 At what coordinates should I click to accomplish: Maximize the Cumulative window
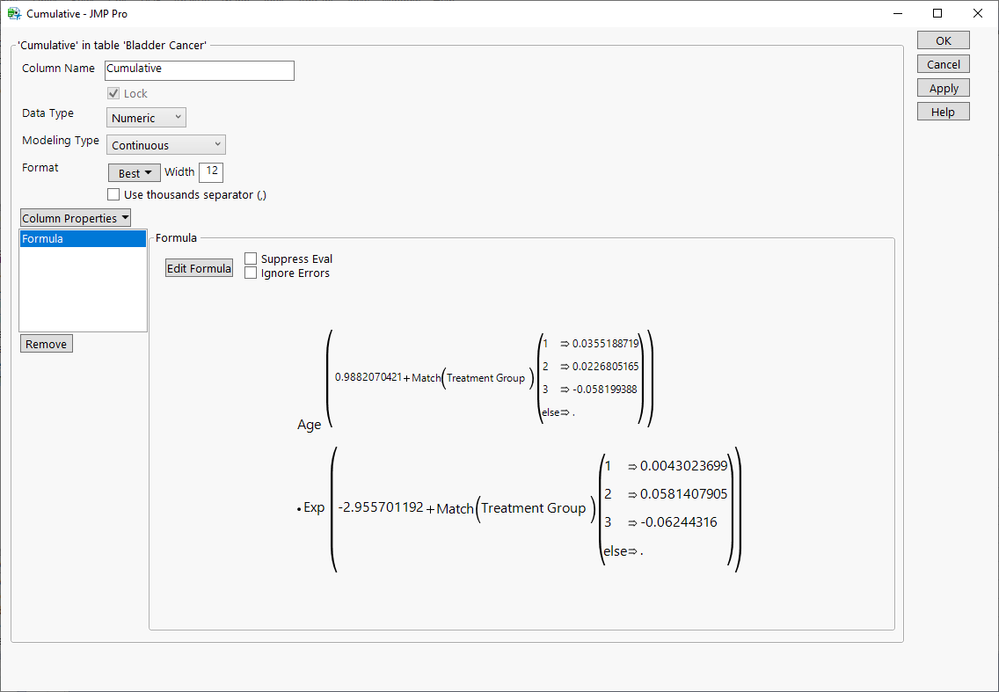937,13
